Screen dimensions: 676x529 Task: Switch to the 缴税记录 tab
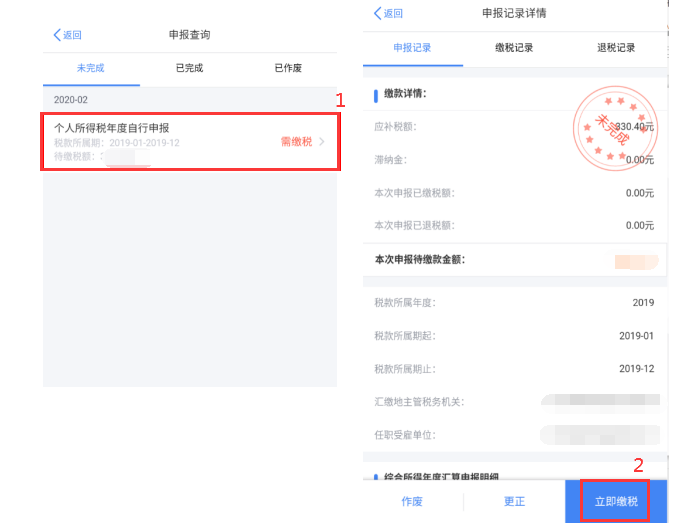click(514, 48)
